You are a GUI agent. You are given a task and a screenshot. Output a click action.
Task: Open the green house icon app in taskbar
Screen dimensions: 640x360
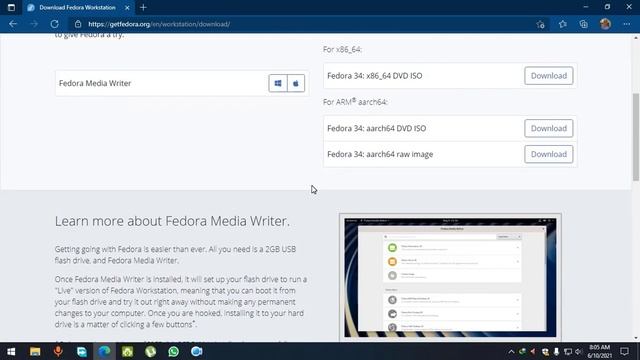[127, 351]
